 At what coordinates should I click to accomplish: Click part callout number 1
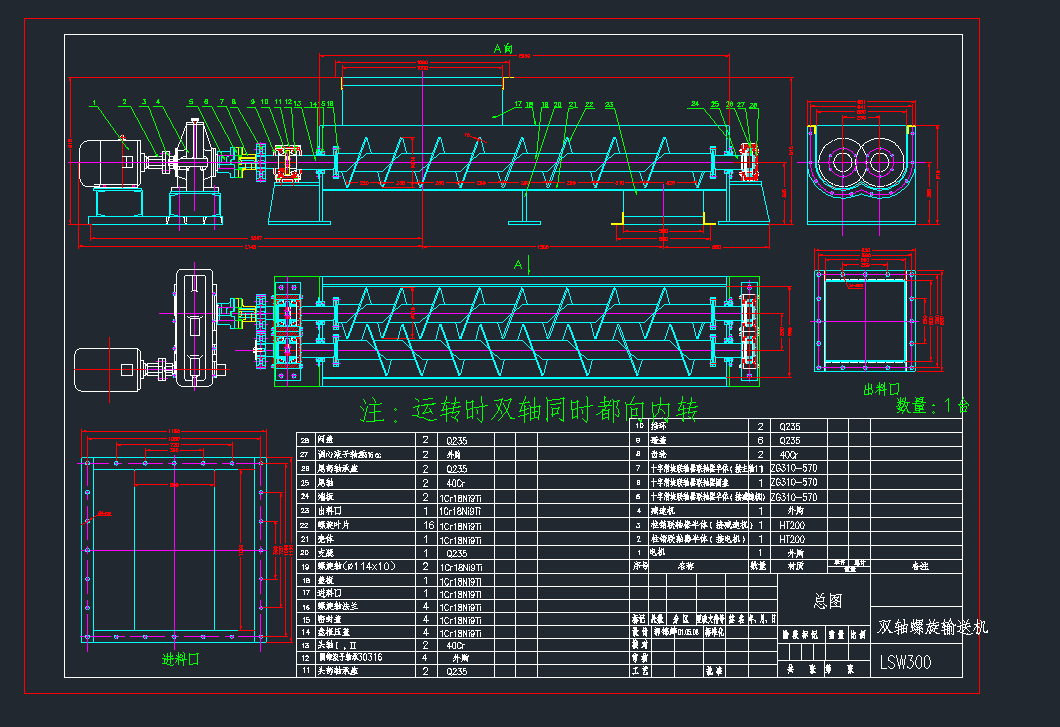pos(92,102)
